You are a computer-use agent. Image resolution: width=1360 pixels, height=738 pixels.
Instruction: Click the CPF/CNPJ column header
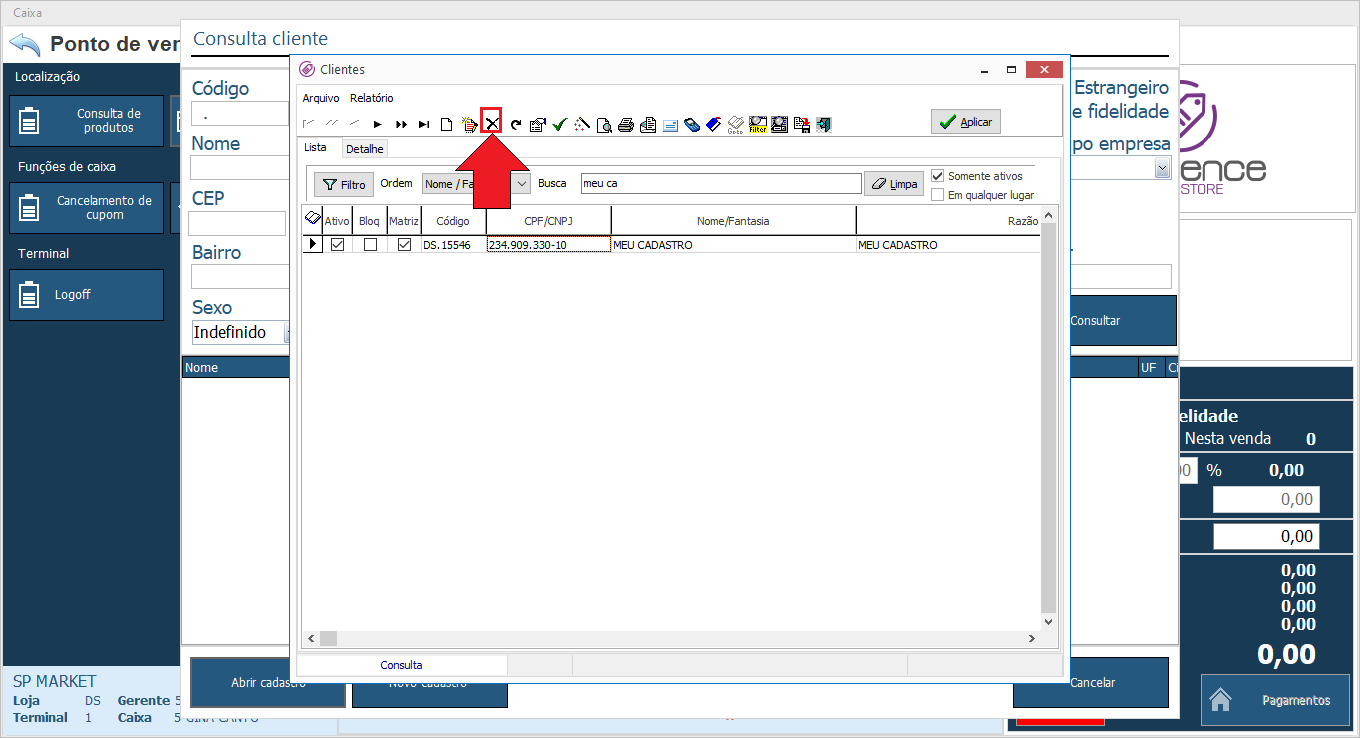coord(549,221)
